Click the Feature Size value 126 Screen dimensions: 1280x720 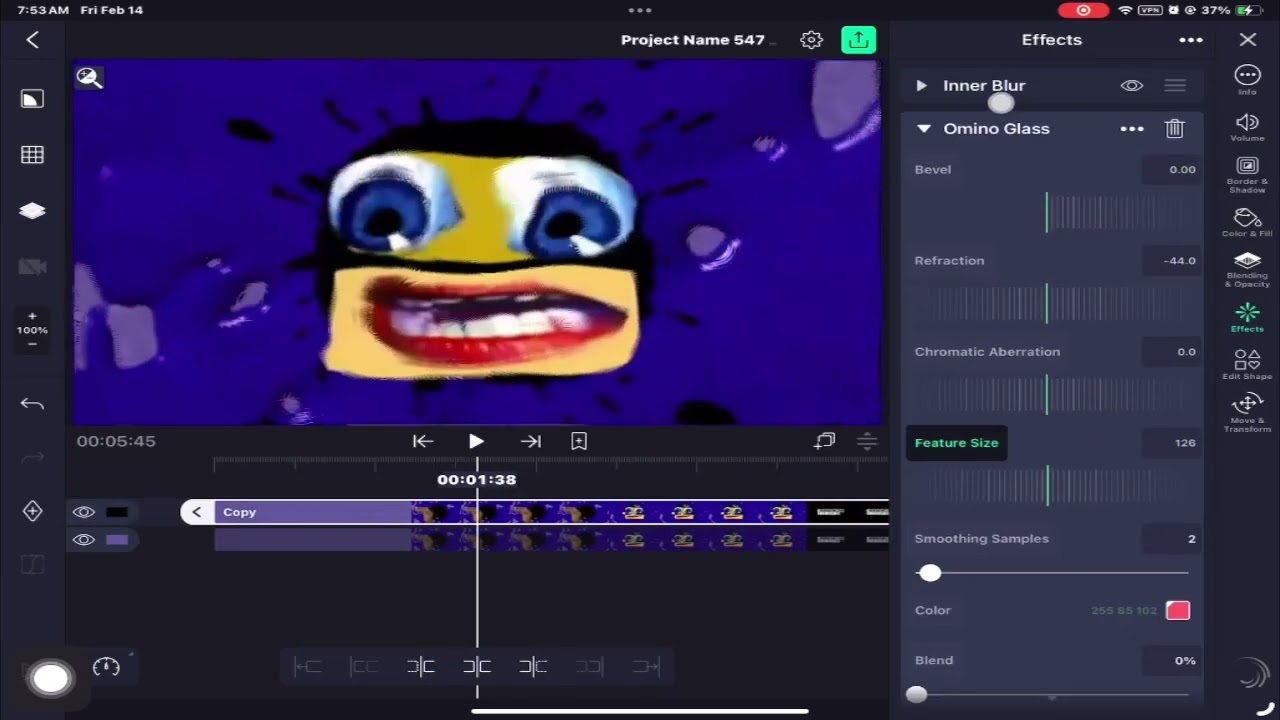1171,443
